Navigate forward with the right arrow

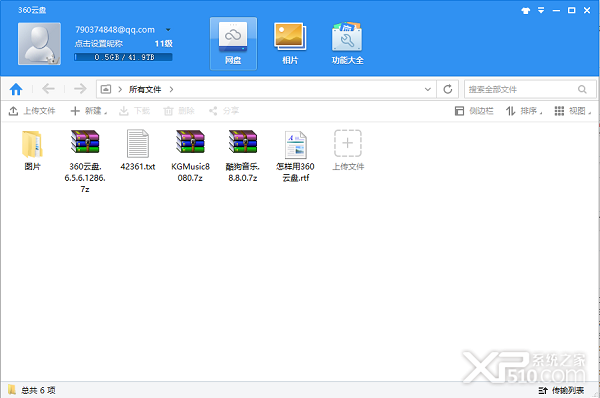point(80,89)
